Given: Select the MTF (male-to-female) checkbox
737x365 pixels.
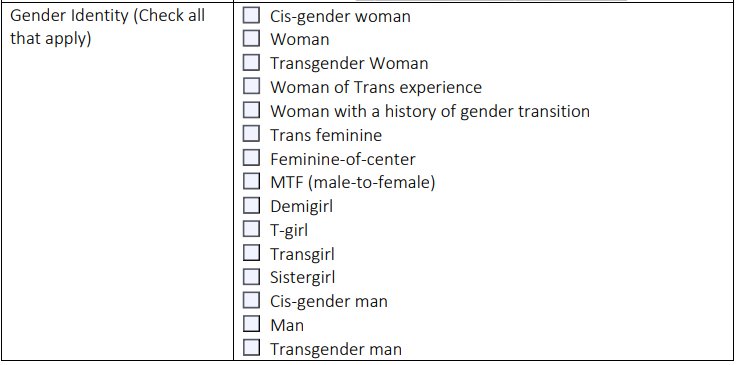Looking at the screenshot, I should pyautogui.click(x=251, y=181).
